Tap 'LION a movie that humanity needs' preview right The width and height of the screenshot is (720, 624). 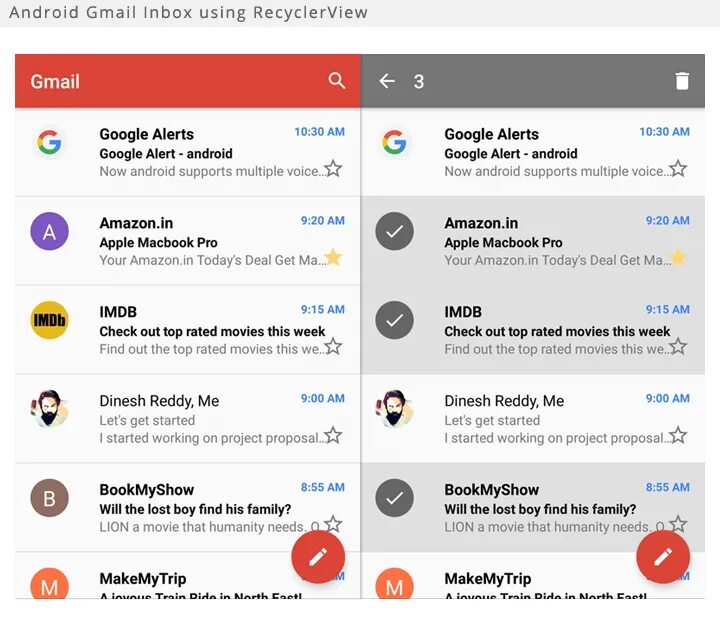click(x=554, y=527)
